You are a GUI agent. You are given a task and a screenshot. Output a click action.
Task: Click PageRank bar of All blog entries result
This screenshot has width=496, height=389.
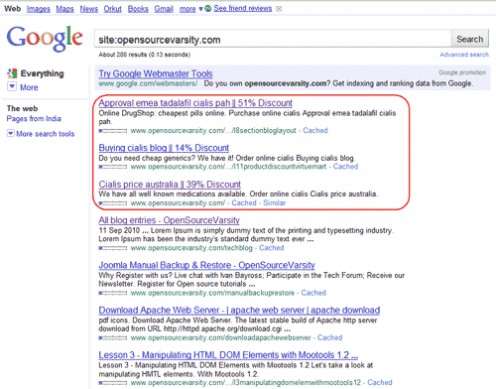point(113,248)
